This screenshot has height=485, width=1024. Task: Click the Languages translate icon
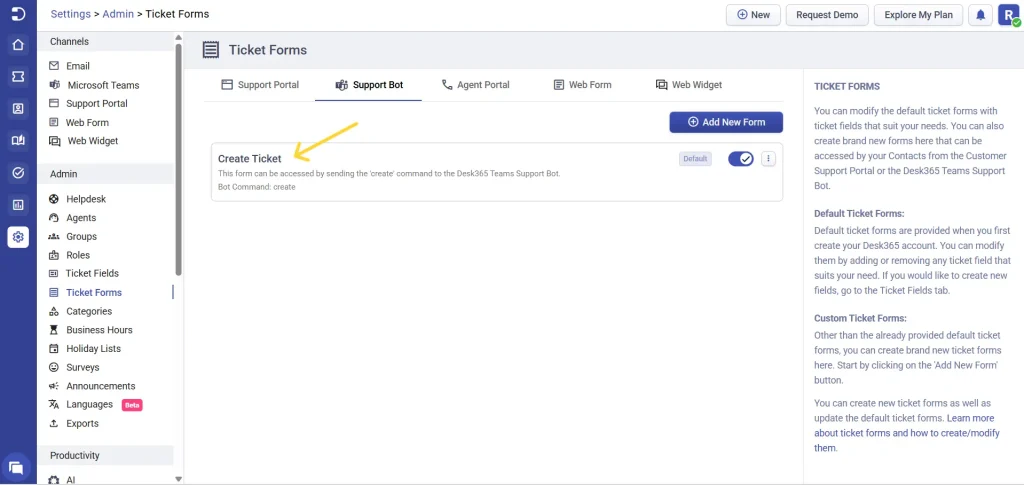(54, 405)
